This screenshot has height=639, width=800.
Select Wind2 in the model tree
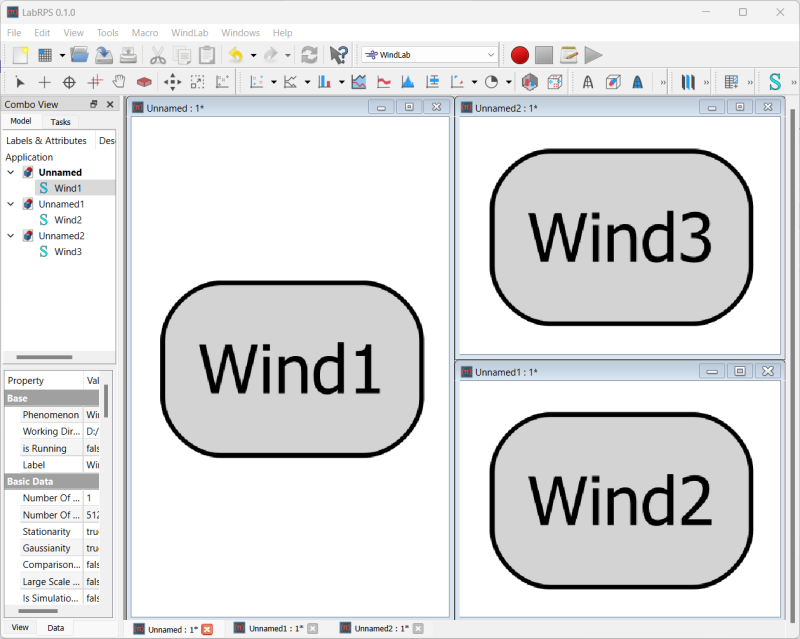coord(68,220)
